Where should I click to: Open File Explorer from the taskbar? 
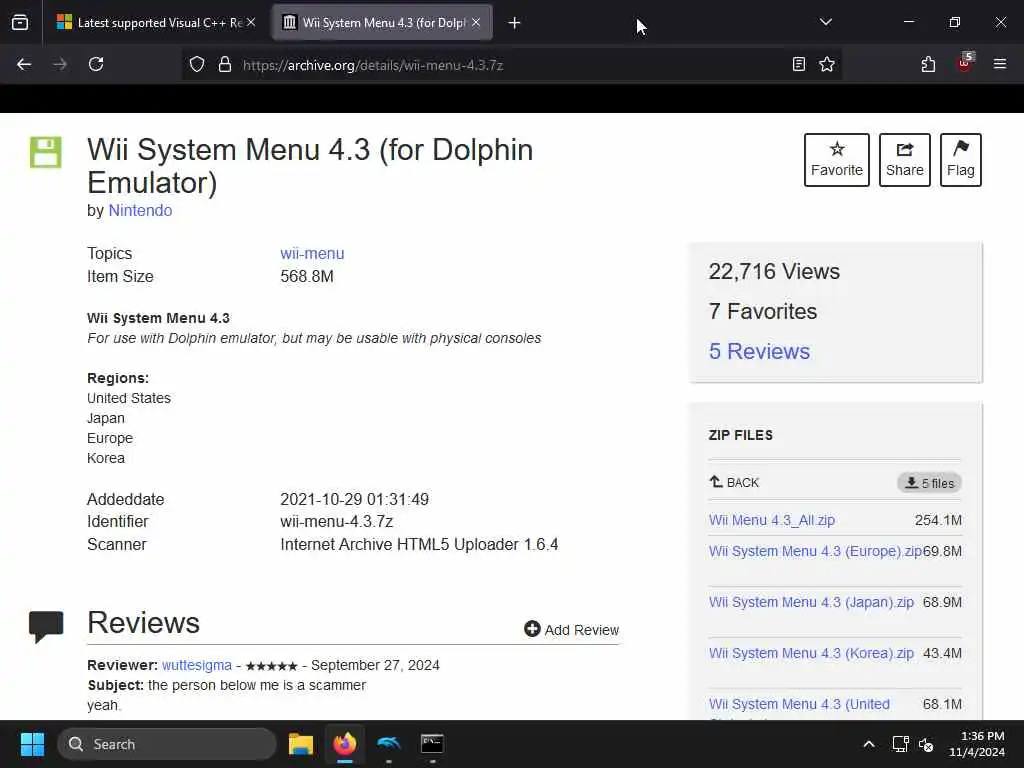pos(301,744)
